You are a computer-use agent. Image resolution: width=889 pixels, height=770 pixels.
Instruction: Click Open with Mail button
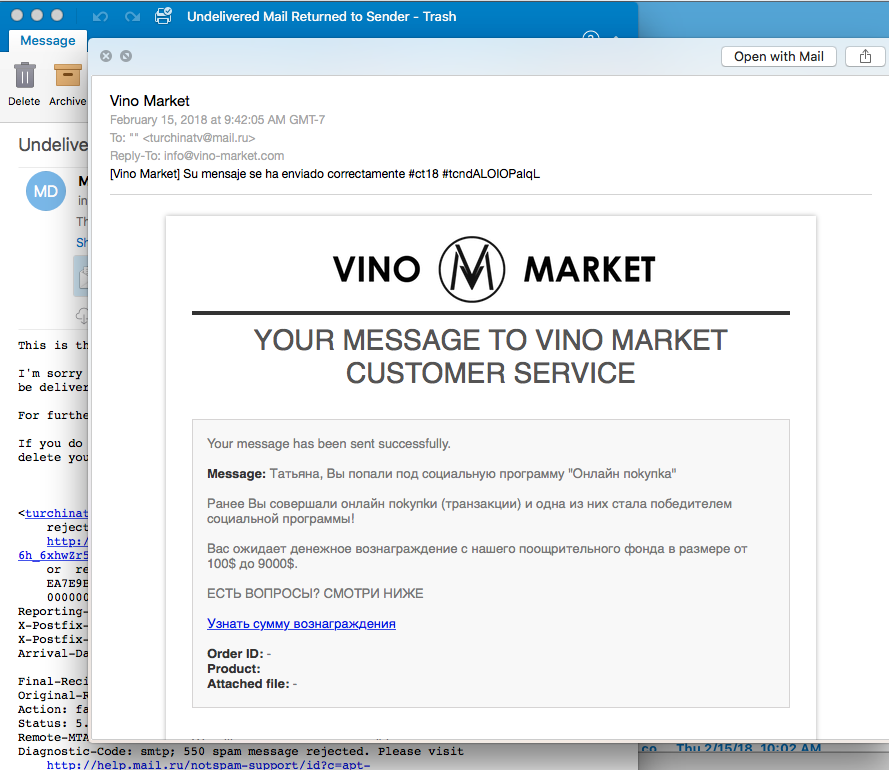click(778, 57)
